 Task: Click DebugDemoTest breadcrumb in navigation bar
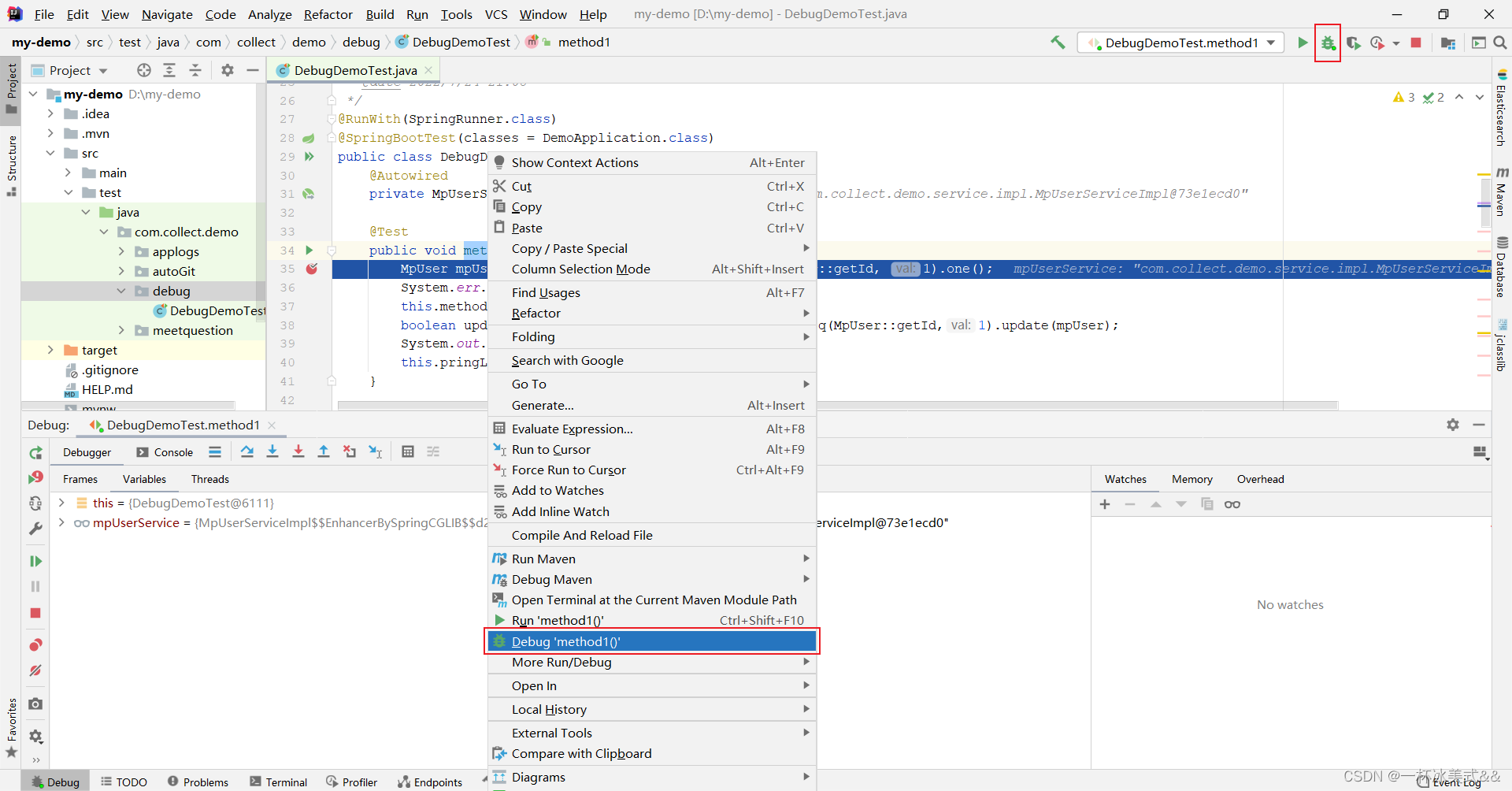(x=453, y=43)
